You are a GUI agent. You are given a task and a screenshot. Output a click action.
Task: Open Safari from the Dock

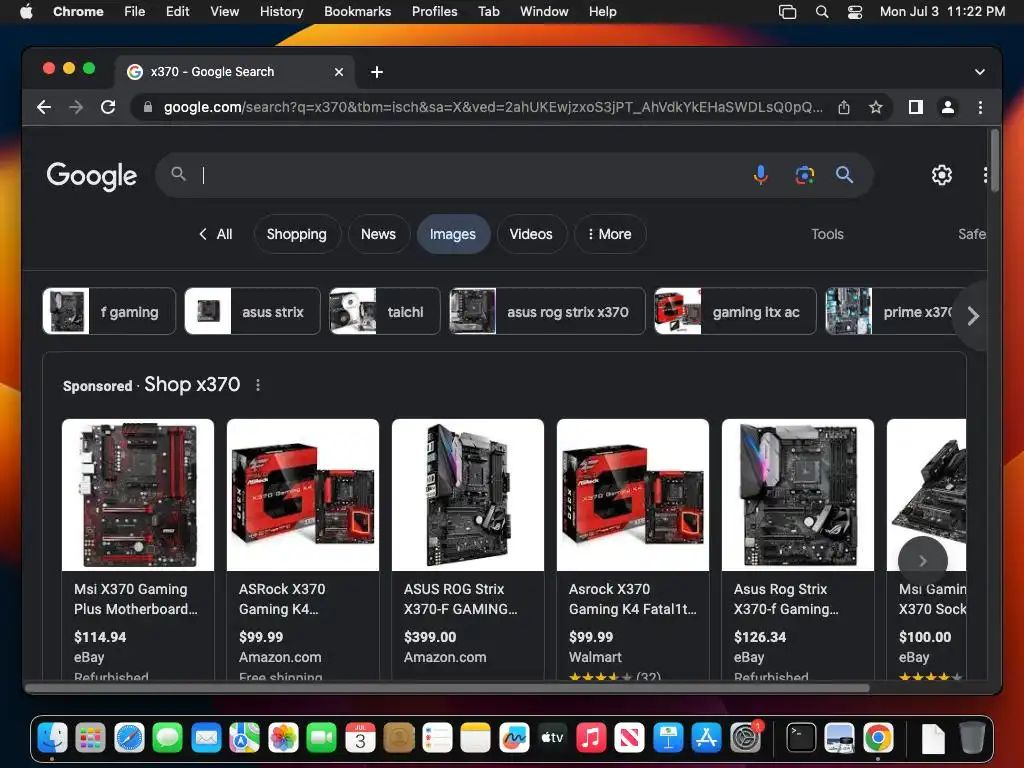[129, 738]
